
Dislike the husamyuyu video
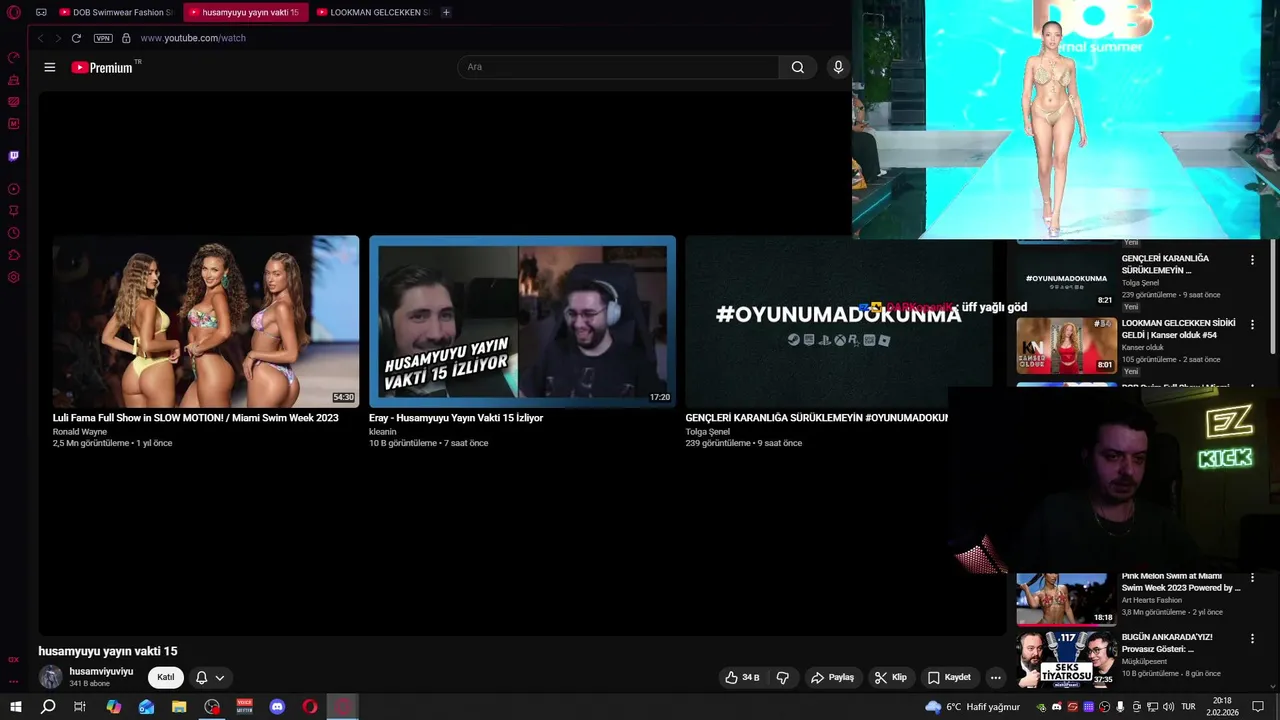[x=782, y=677]
